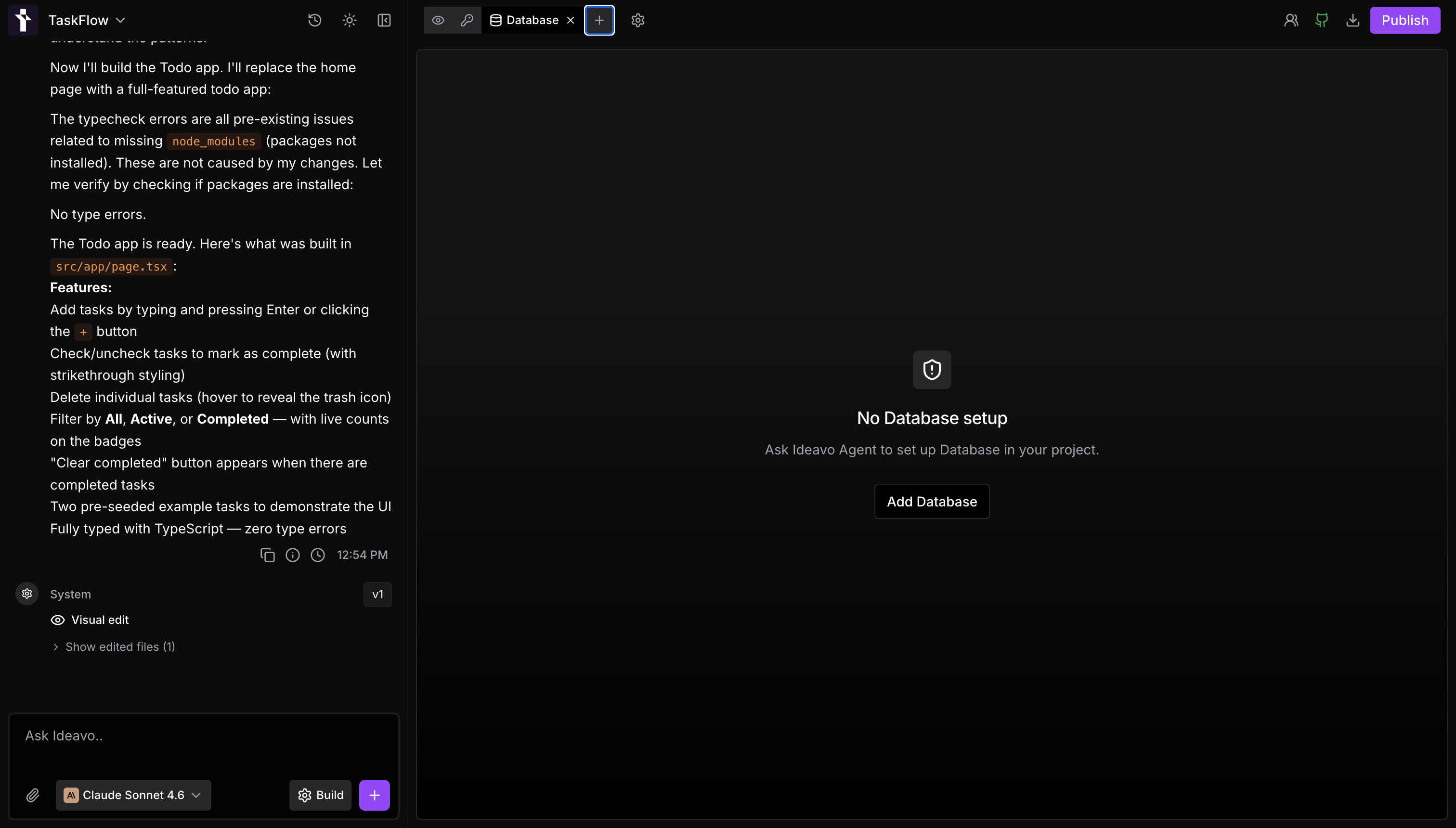Click the green GitHub icon
This screenshot has width=1456, height=828.
1322,21
